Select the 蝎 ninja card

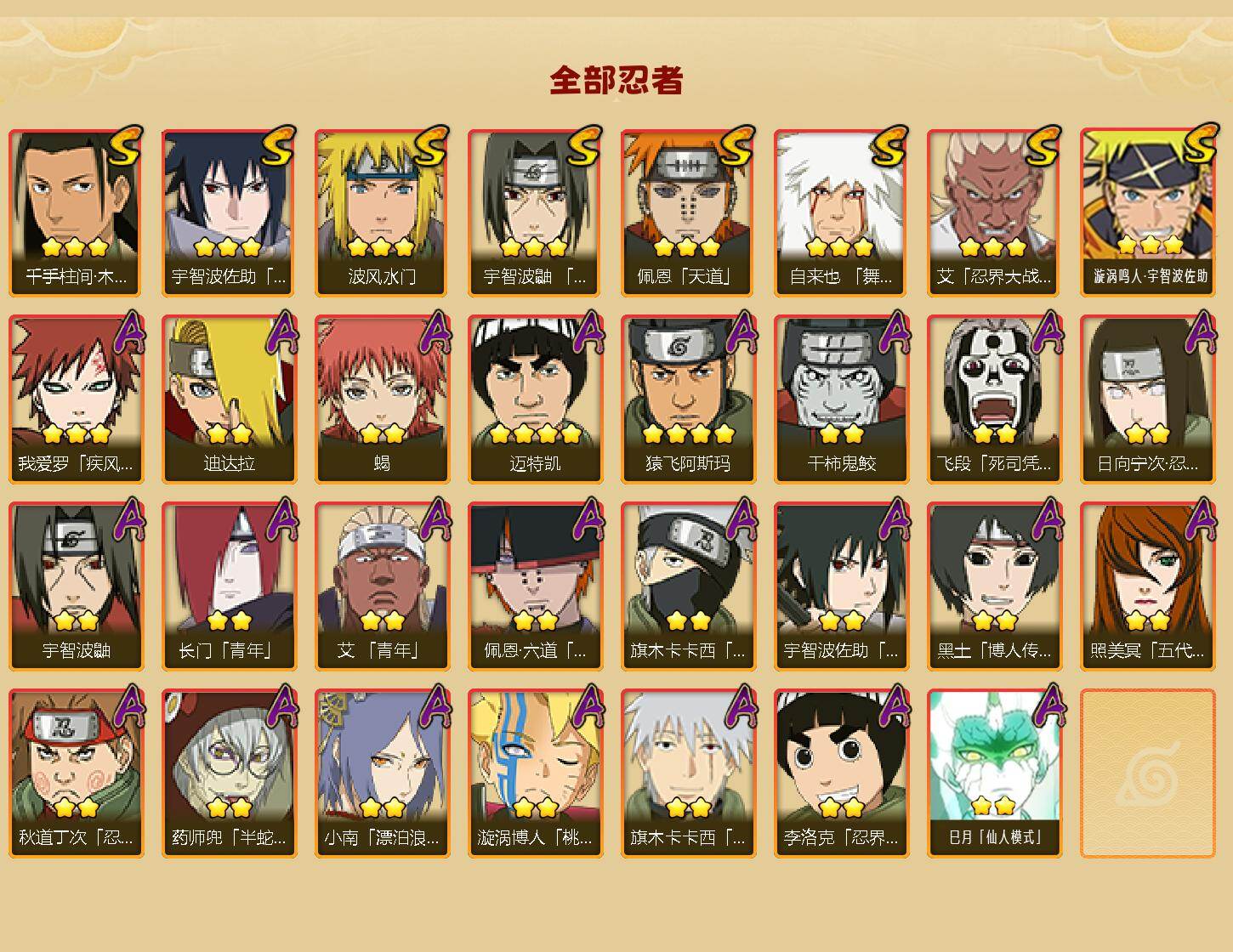382,399
